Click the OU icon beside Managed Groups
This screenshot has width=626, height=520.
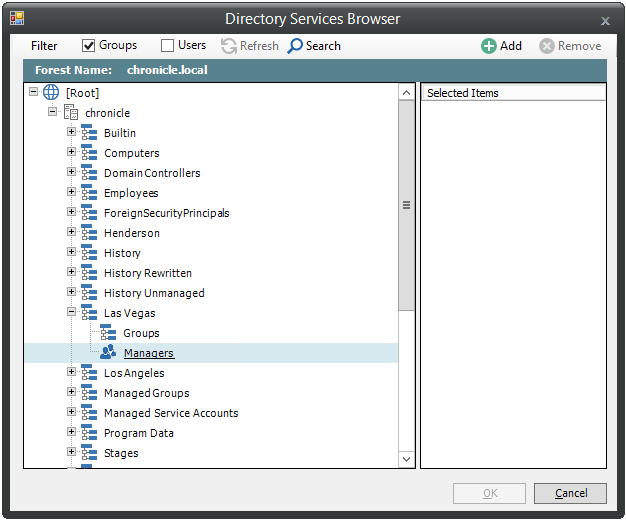tap(89, 393)
